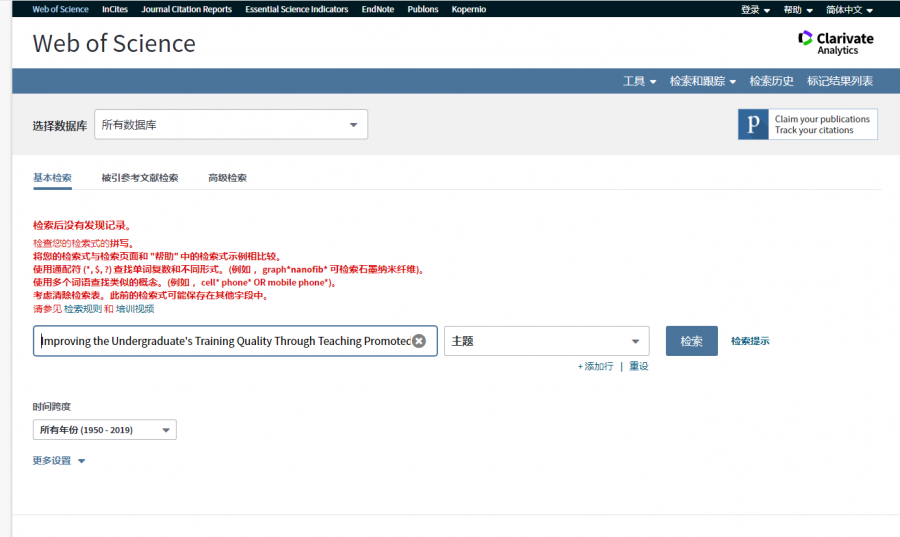
Task: Open the 所有年份 (1950 - 2019) timespan dropdown
Action: pos(104,430)
